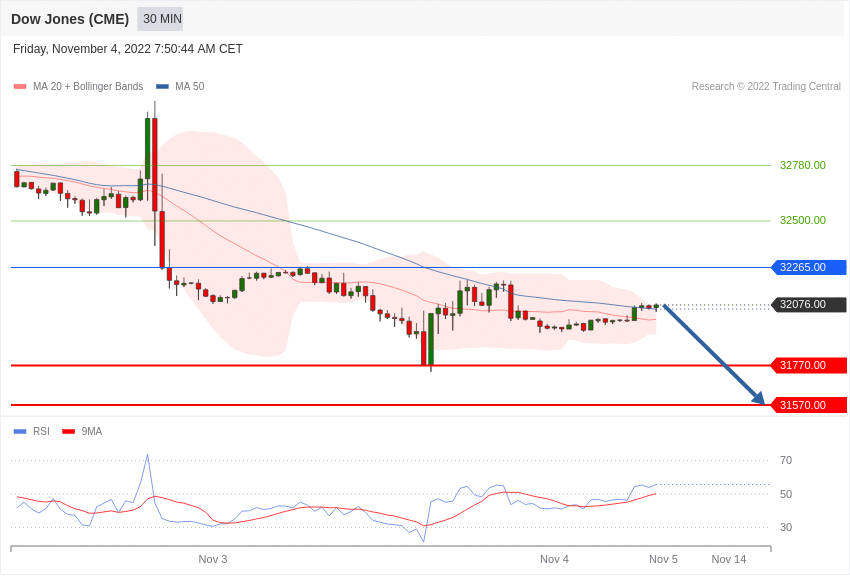Click the black 32076.00 current price tag
Image resolution: width=850 pixels, height=576 pixels.
(x=809, y=305)
